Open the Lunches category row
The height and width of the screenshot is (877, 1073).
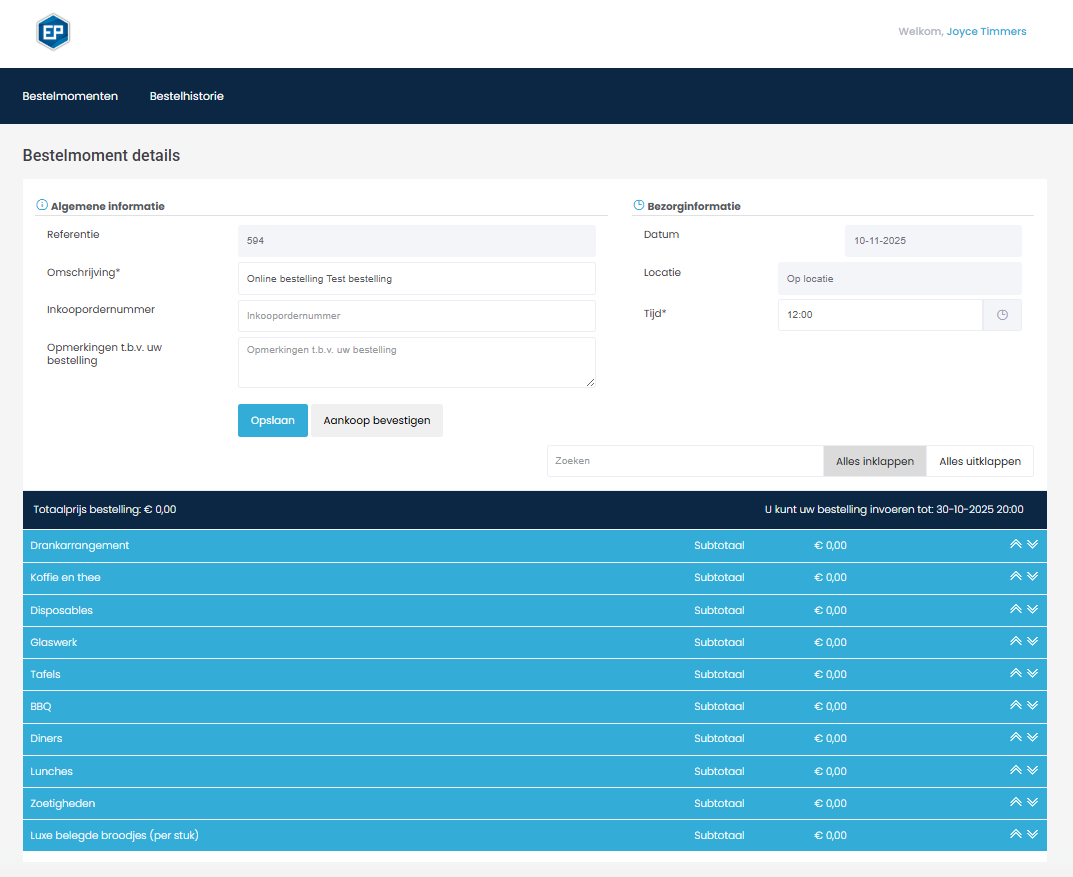[52, 772]
